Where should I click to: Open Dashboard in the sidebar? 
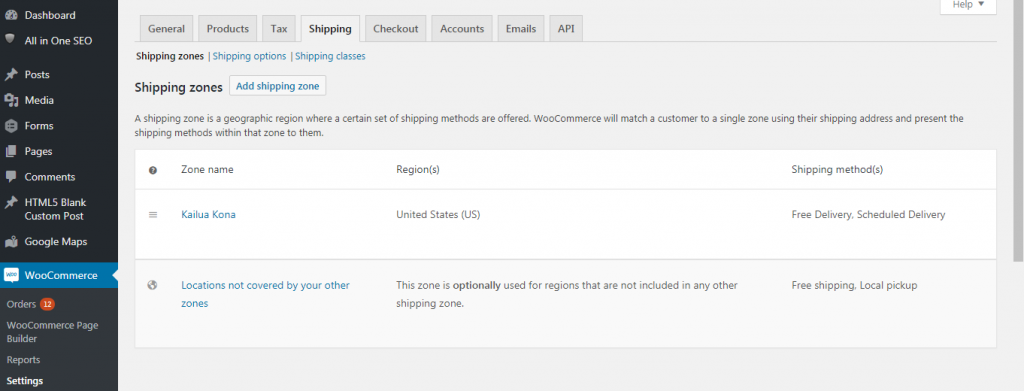tap(50, 15)
